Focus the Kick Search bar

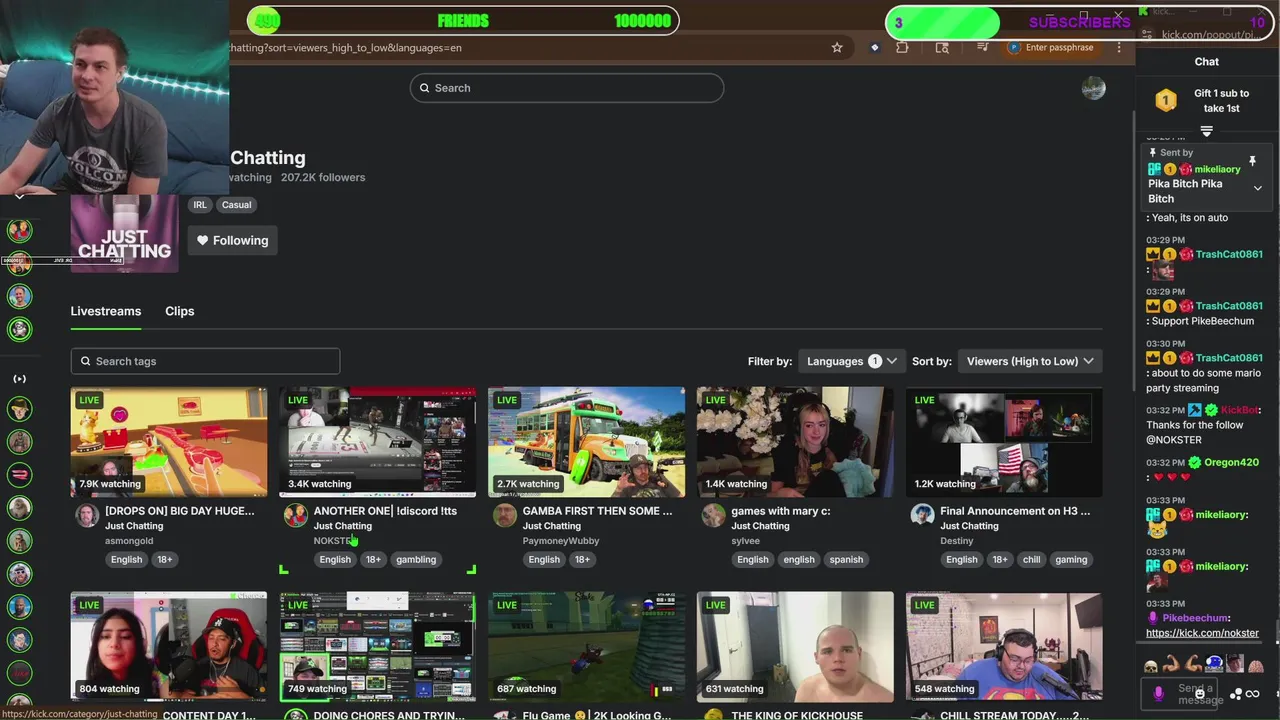566,88
